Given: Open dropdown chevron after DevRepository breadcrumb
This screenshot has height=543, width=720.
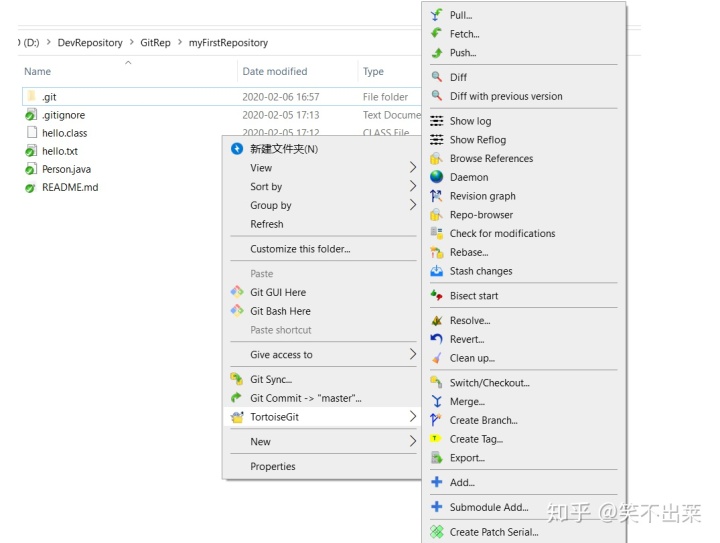Looking at the screenshot, I should coord(131,42).
